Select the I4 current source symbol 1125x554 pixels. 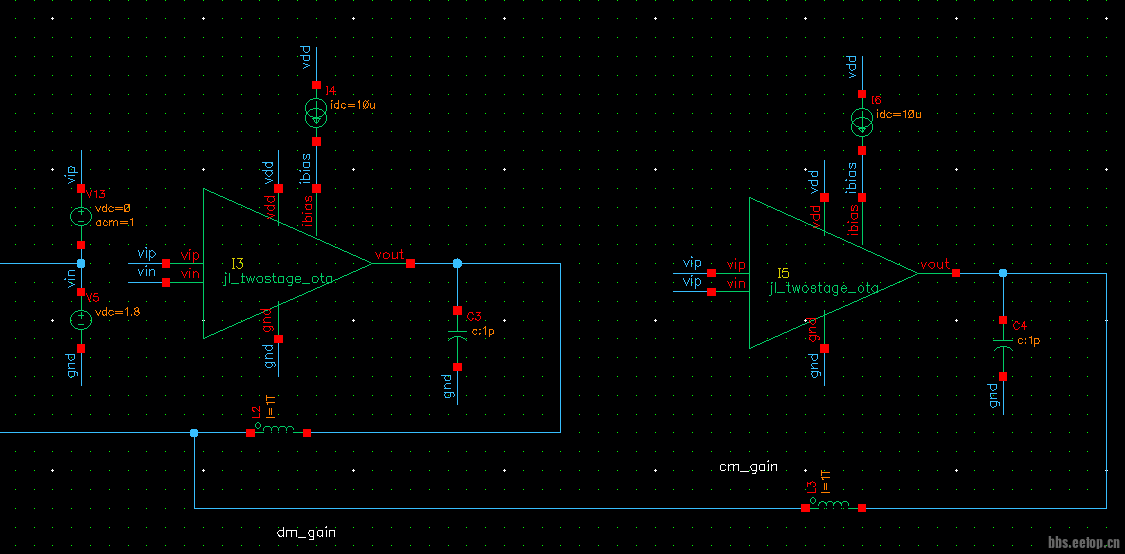tap(316, 113)
